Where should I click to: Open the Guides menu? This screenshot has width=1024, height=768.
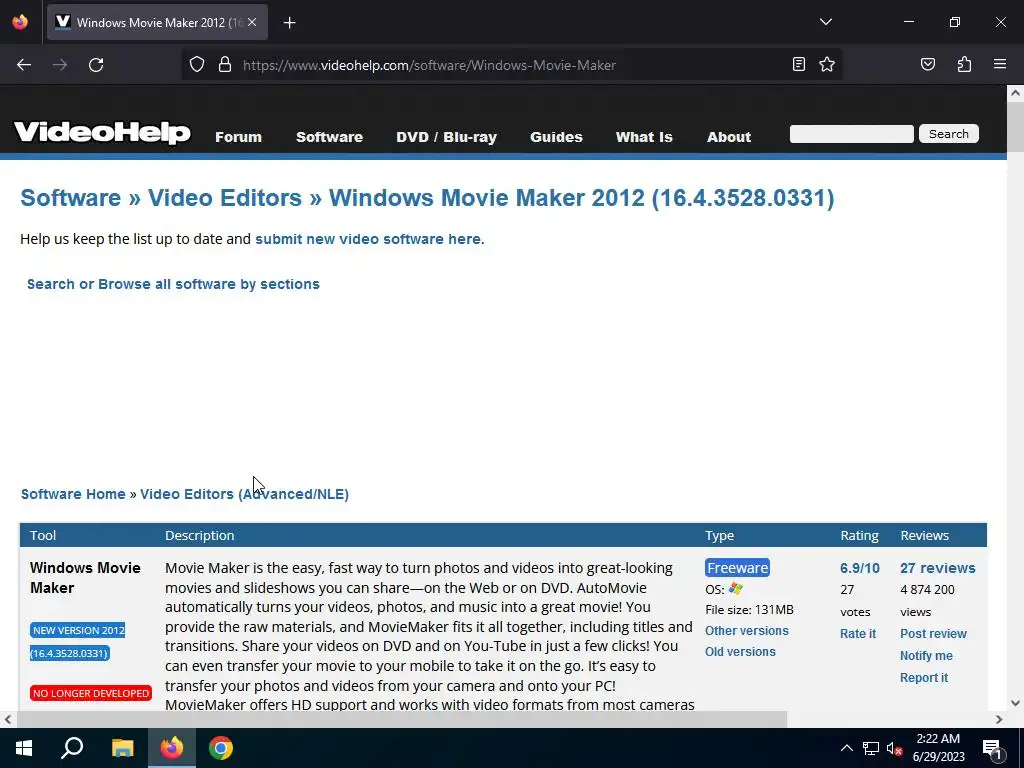(556, 137)
